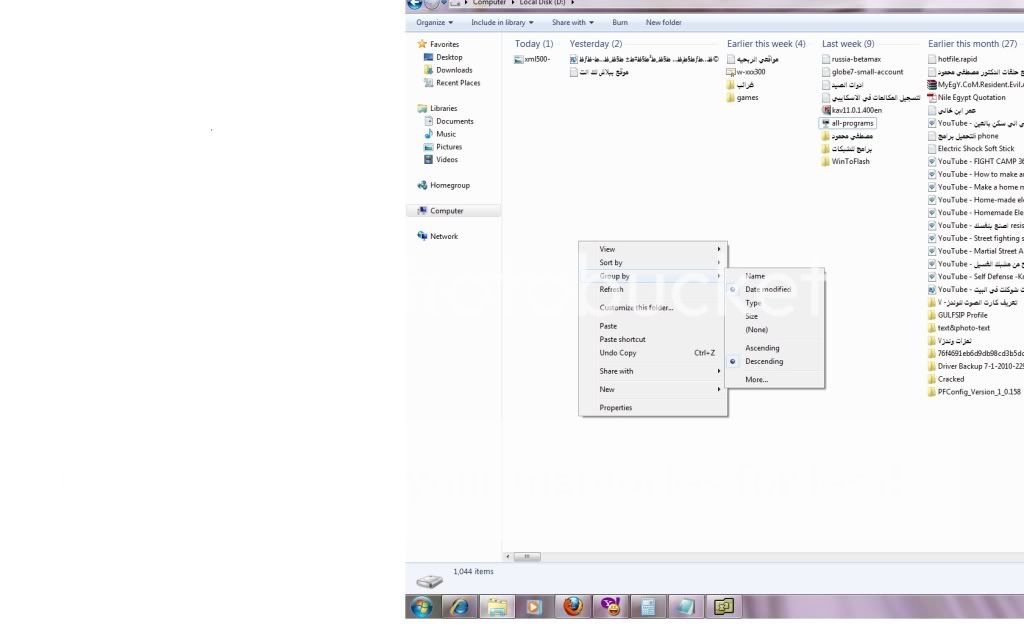The height and width of the screenshot is (640, 1024).
Task: Click the Burn toolbar button
Action: pyautogui.click(x=620, y=22)
